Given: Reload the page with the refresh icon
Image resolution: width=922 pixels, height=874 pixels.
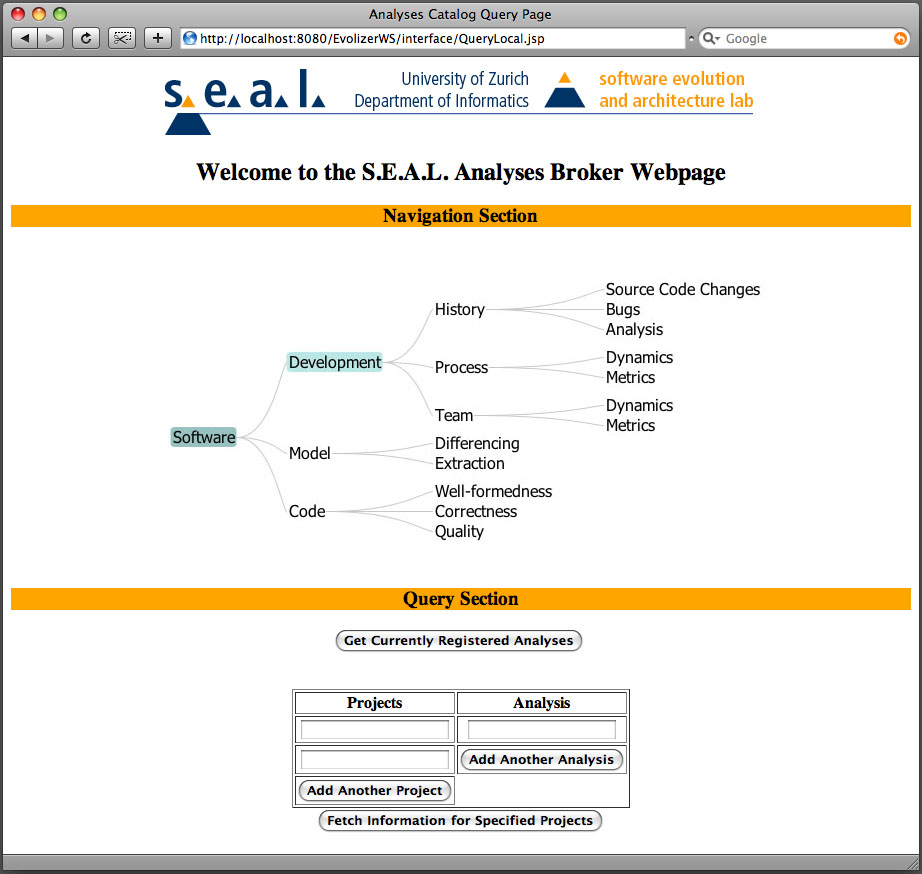Looking at the screenshot, I should (86, 38).
